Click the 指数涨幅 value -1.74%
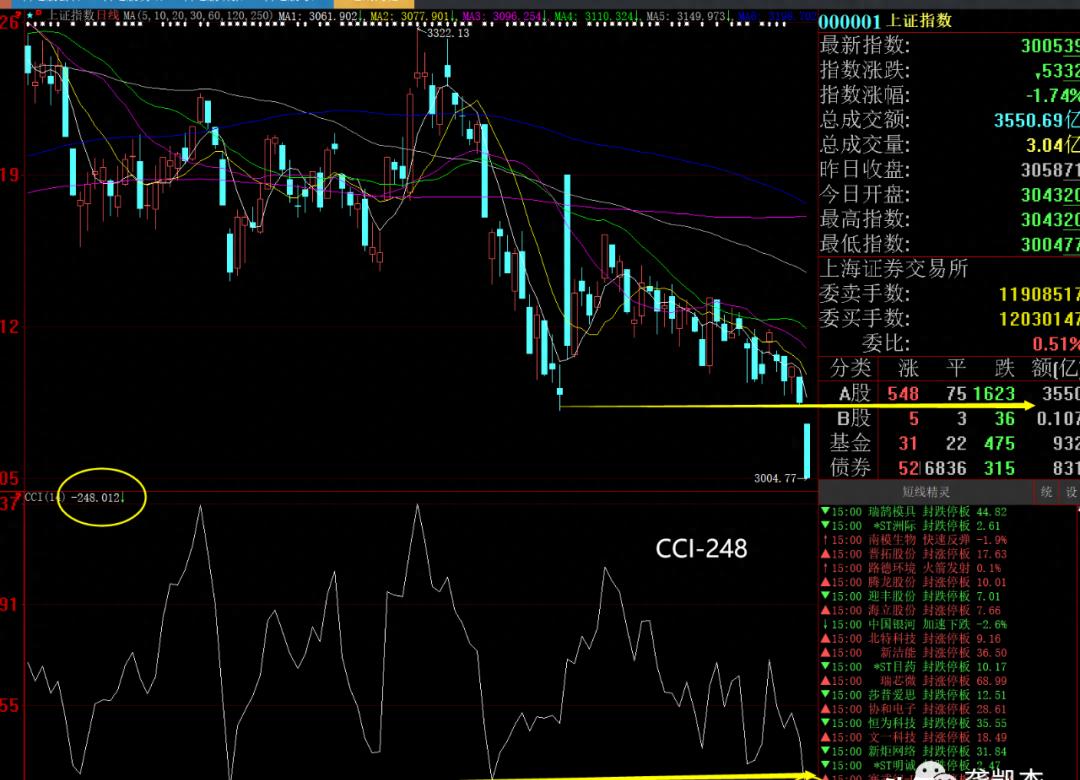 pyautogui.click(x=1052, y=95)
